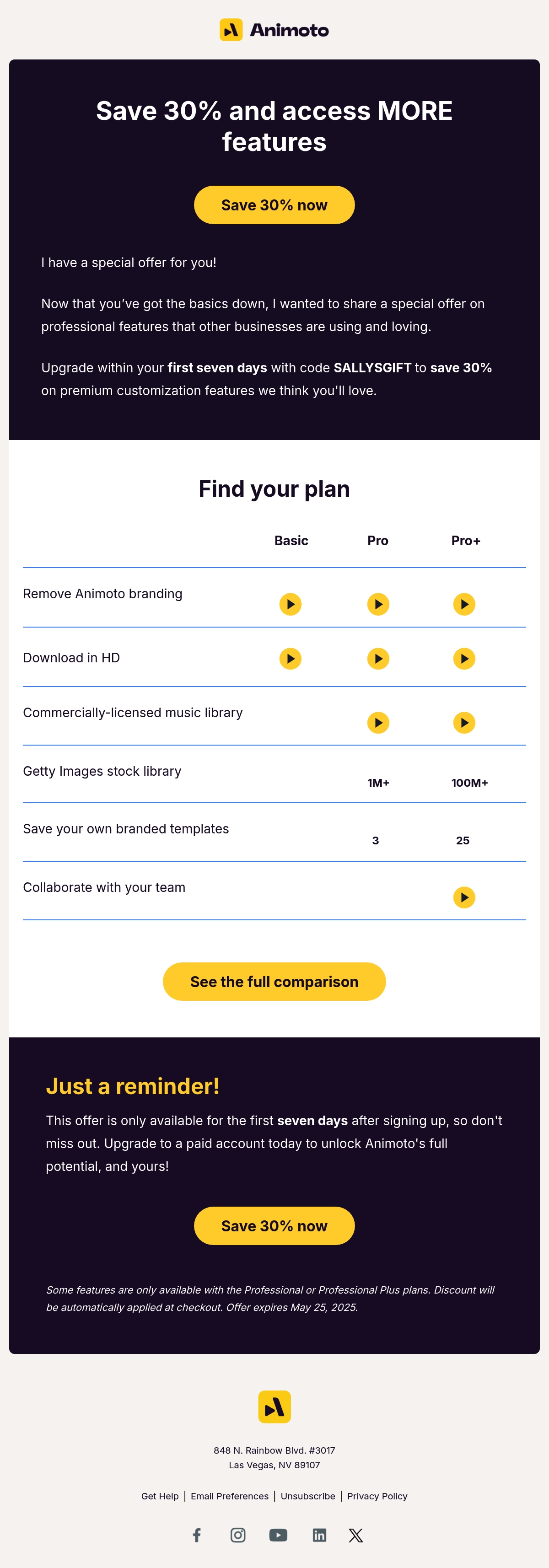Image resolution: width=549 pixels, height=1568 pixels.
Task: Open the Privacy Policy link
Action: click(x=377, y=1496)
